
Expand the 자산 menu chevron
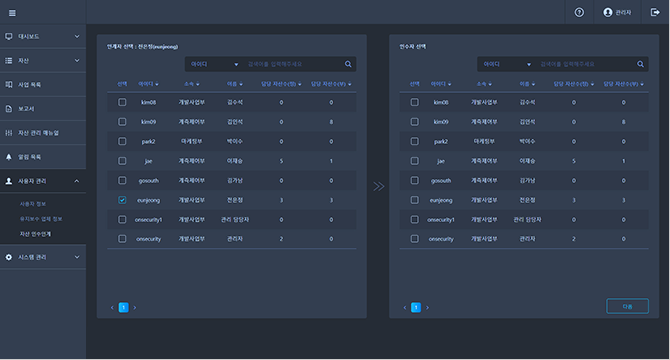[x=77, y=61]
